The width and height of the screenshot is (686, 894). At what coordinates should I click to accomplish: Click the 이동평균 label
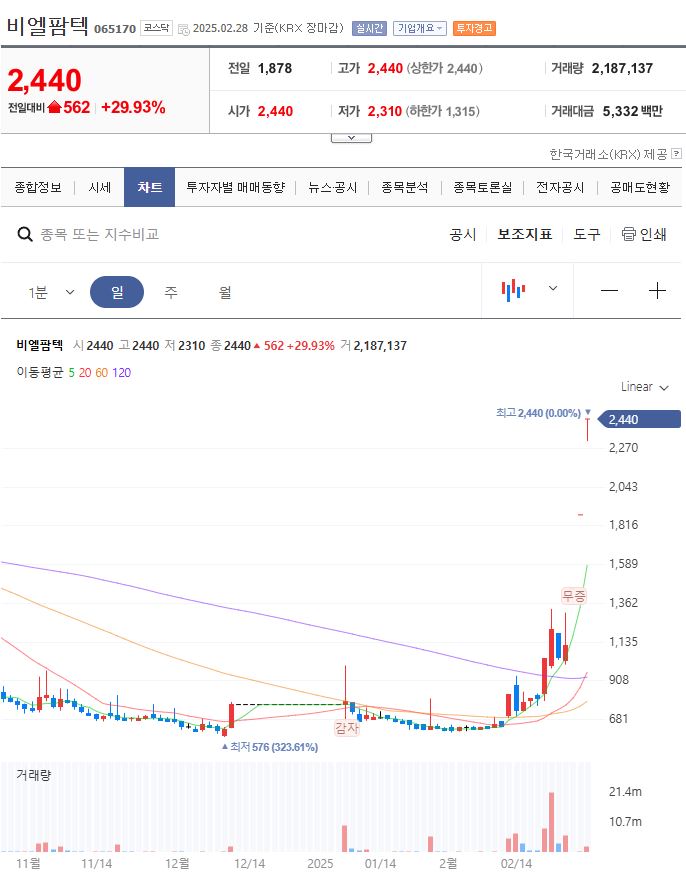[40, 373]
